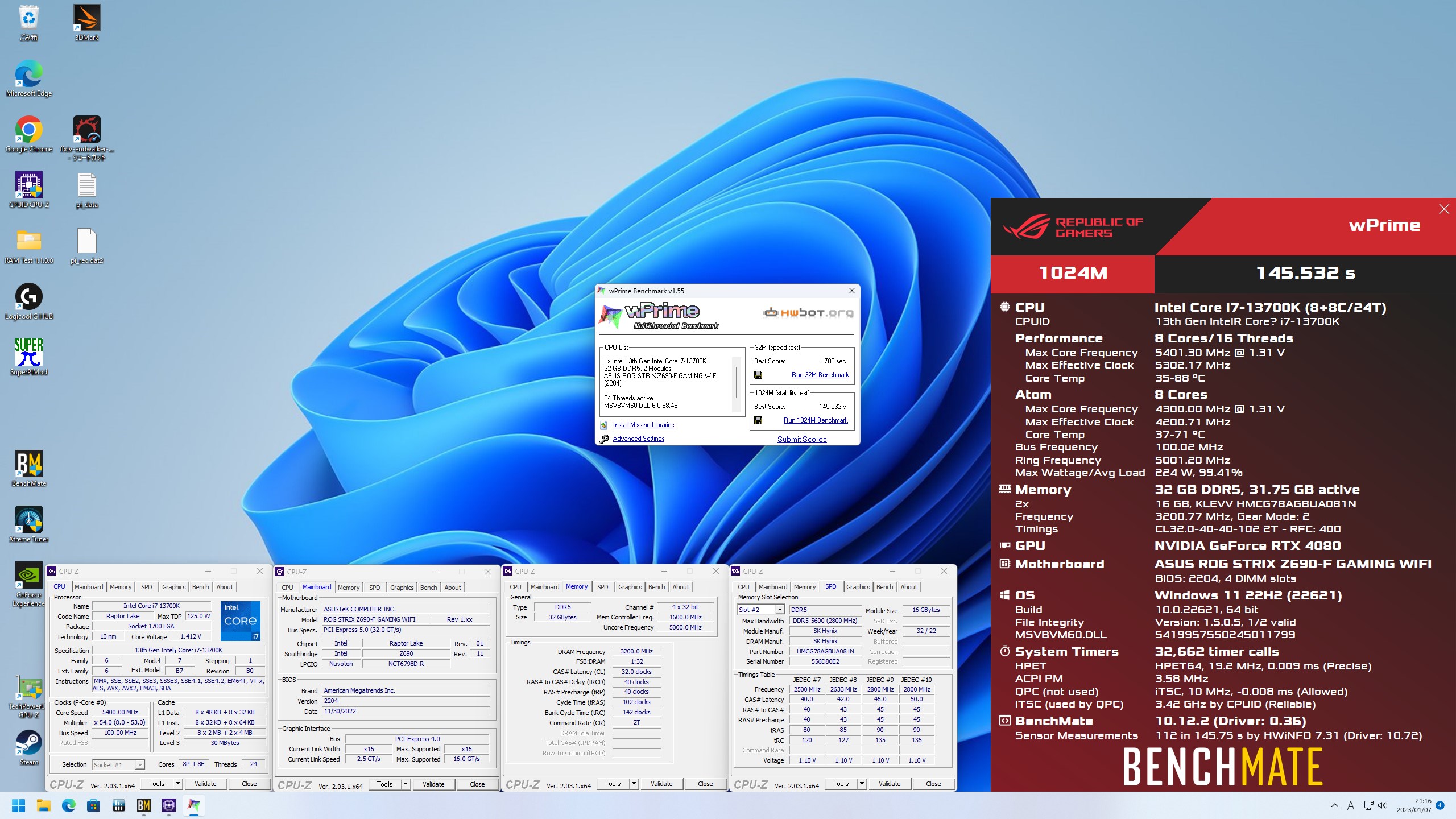Open the Install Missing Libraries link
This screenshot has height=819, width=1456.
(x=643, y=425)
